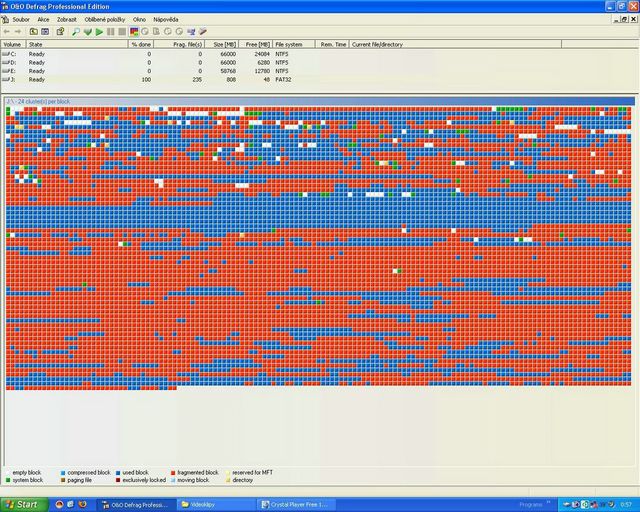Sort by the Volume column header
The image size is (640, 512).
13,44
